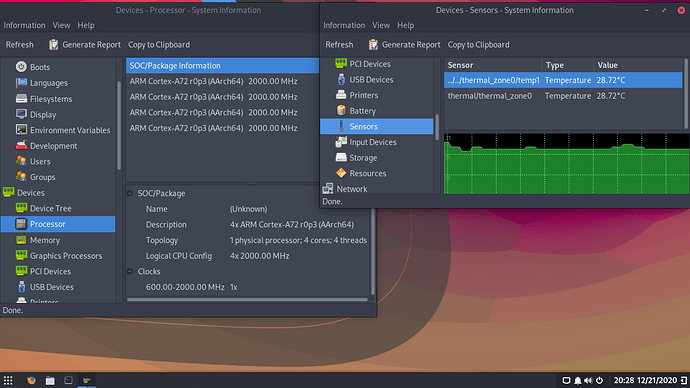
Task: Select ../../thermal_zone0/temp1 sensor row
Action: click(563, 80)
